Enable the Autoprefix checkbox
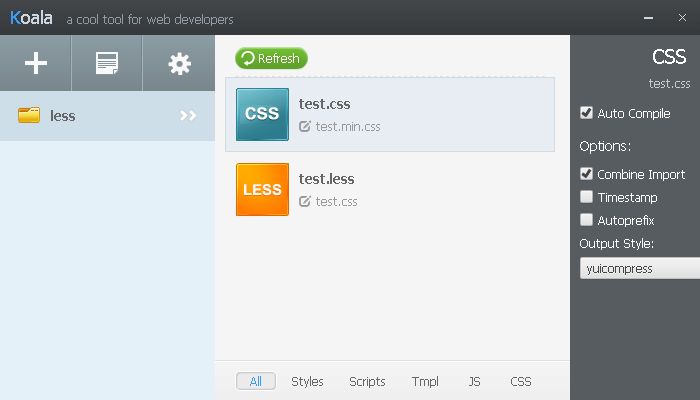The width and height of the screenshot is (700, 400). [x=587, y=220]
